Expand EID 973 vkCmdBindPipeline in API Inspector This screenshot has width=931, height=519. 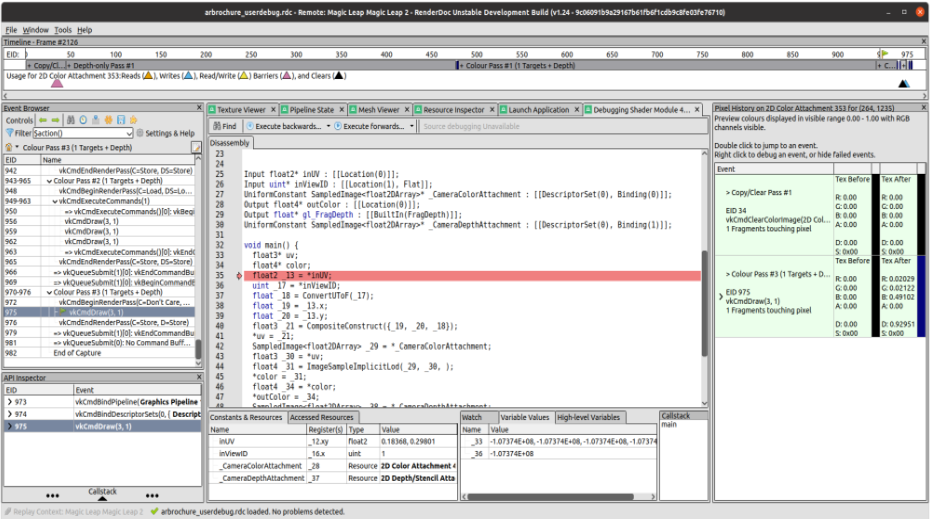10,401
